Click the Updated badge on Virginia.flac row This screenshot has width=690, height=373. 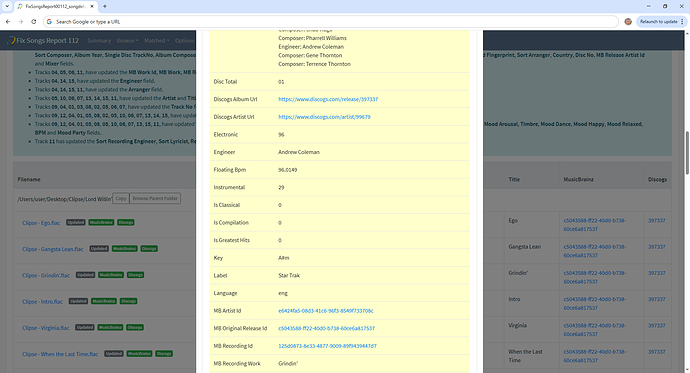[x=85, y=327]
